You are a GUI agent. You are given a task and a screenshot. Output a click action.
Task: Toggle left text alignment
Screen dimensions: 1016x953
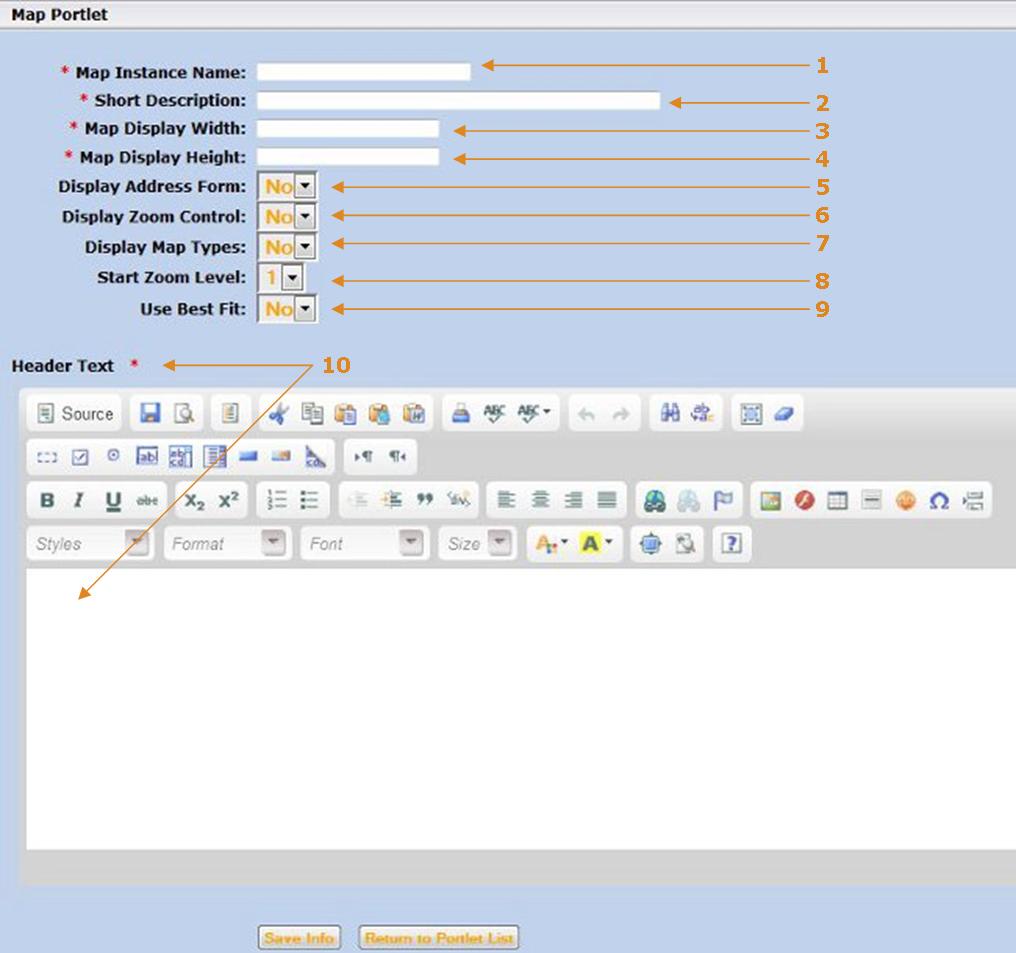(506, 500)
